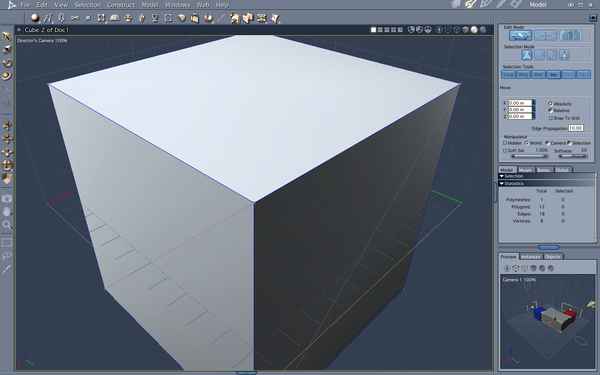The height and width of the screenshot is (375, 600).
Task: Choose the lasso selection tool in the left sidebar
Action: click(7, 256)
